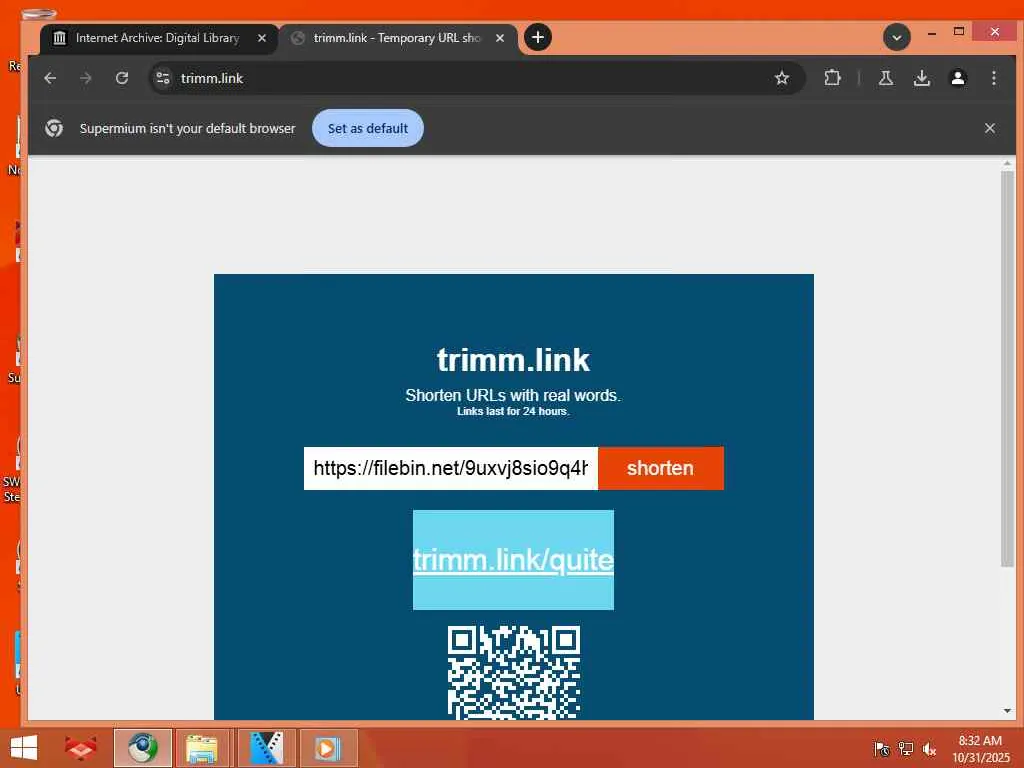Open the Chrome Labs flask icon

886,78
